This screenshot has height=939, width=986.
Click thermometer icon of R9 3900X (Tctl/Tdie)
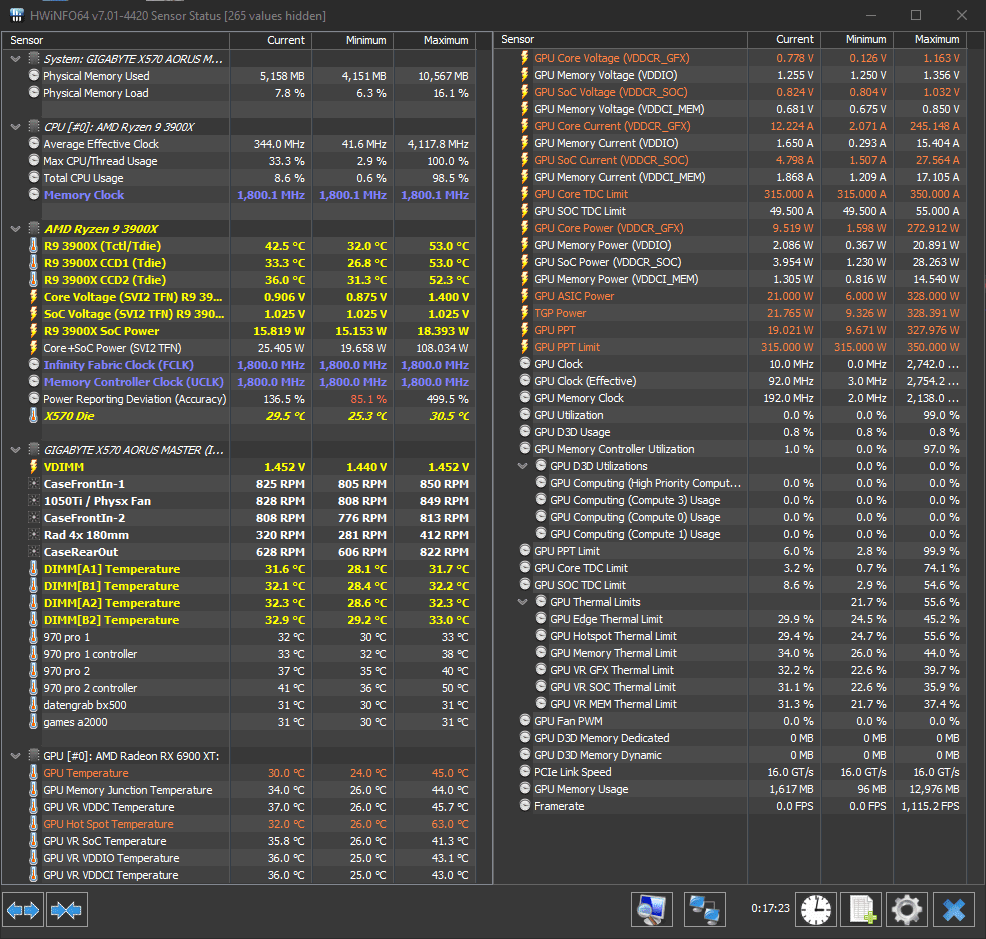(x=34, y=246)
